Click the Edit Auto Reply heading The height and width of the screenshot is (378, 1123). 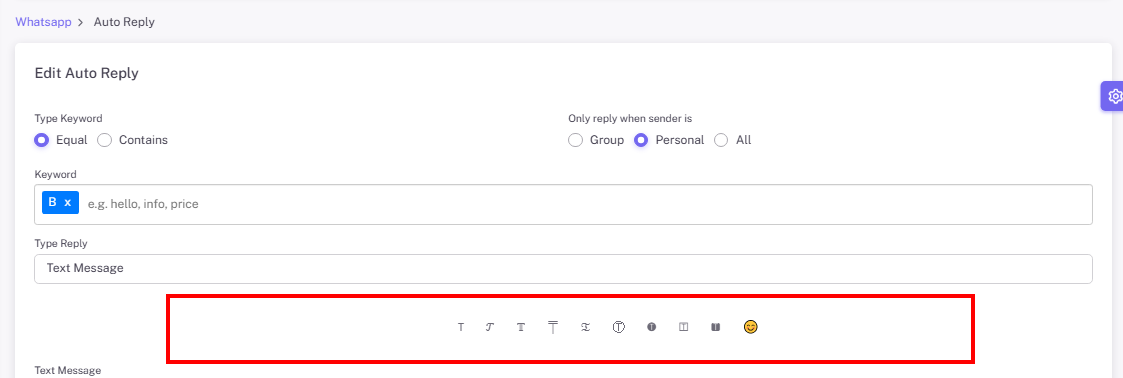(x=87, y=73)
